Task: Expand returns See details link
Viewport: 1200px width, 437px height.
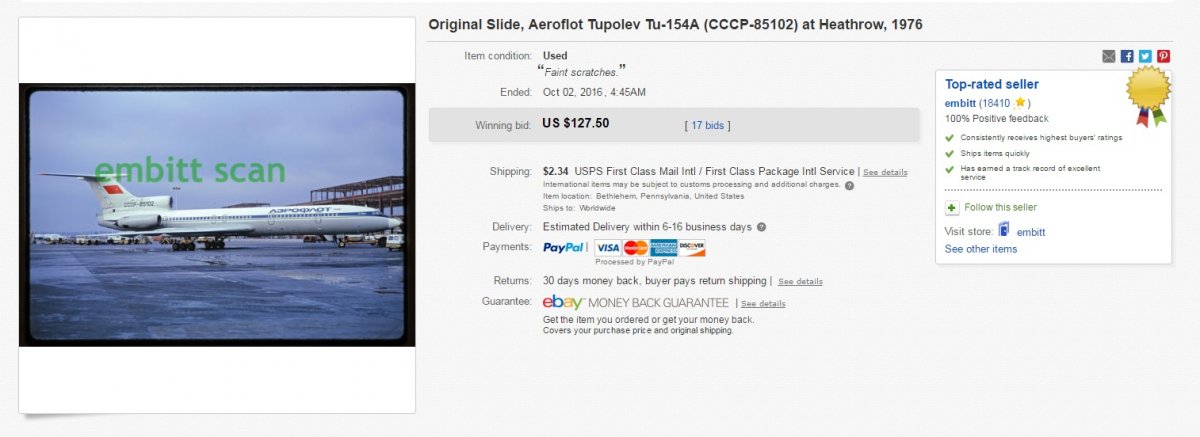Action: [x=800, y=281]
